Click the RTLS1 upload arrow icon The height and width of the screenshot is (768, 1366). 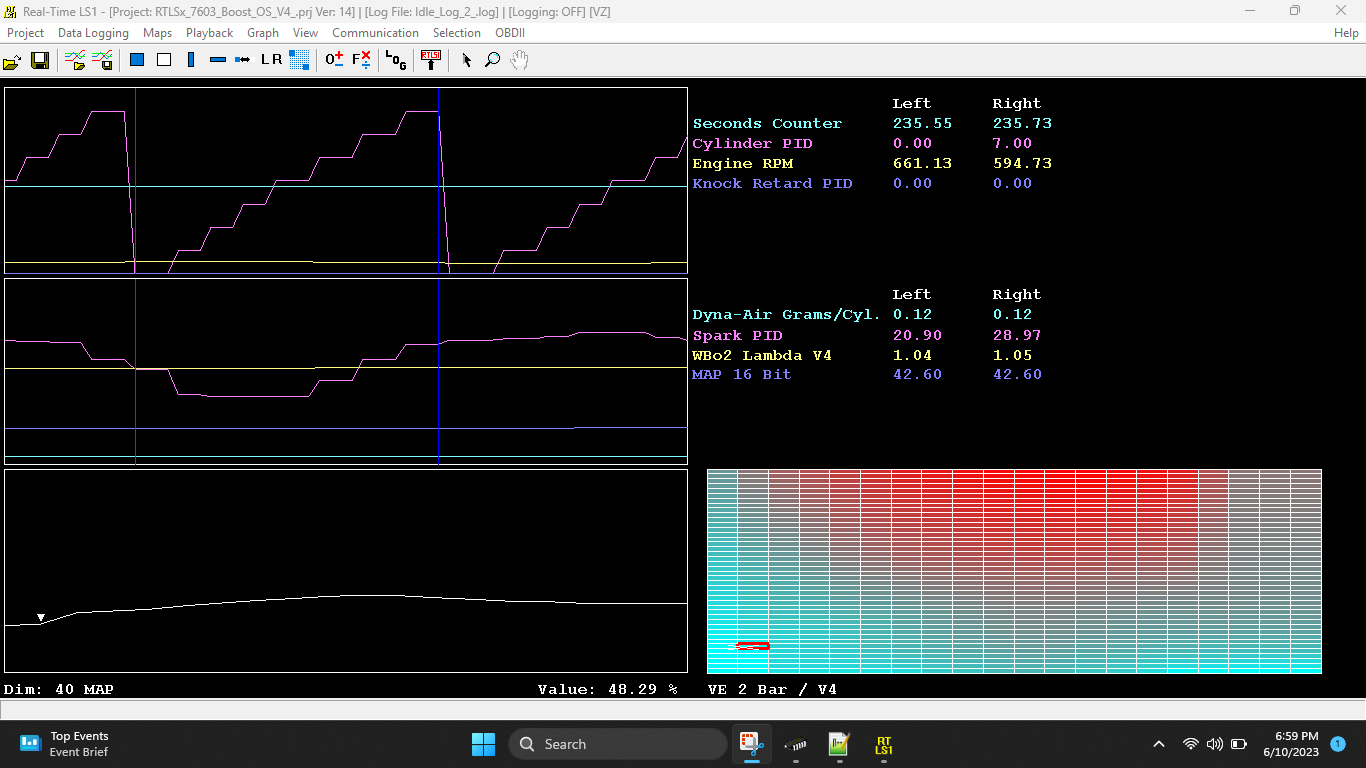[x=431, y=60]
